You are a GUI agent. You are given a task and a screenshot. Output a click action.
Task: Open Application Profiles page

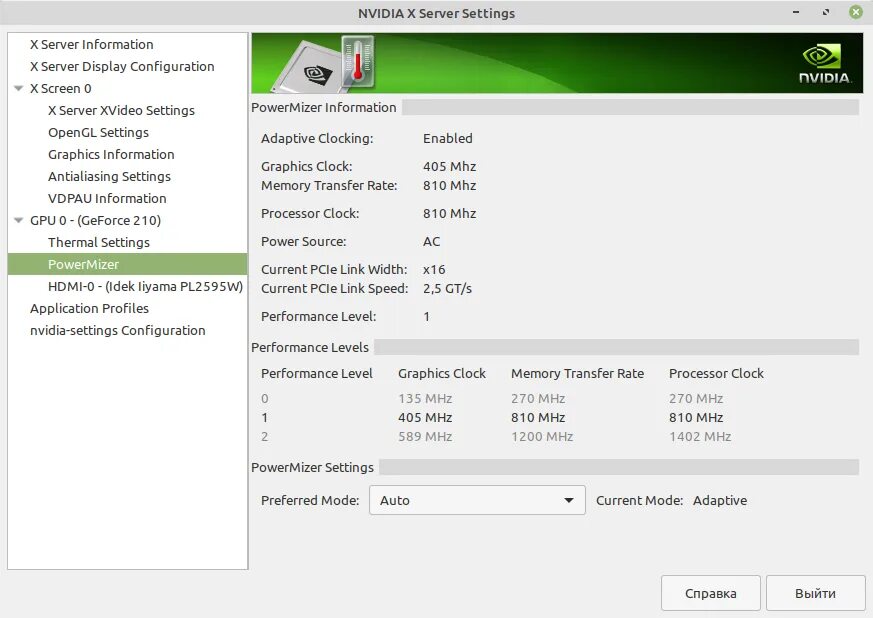90,308
